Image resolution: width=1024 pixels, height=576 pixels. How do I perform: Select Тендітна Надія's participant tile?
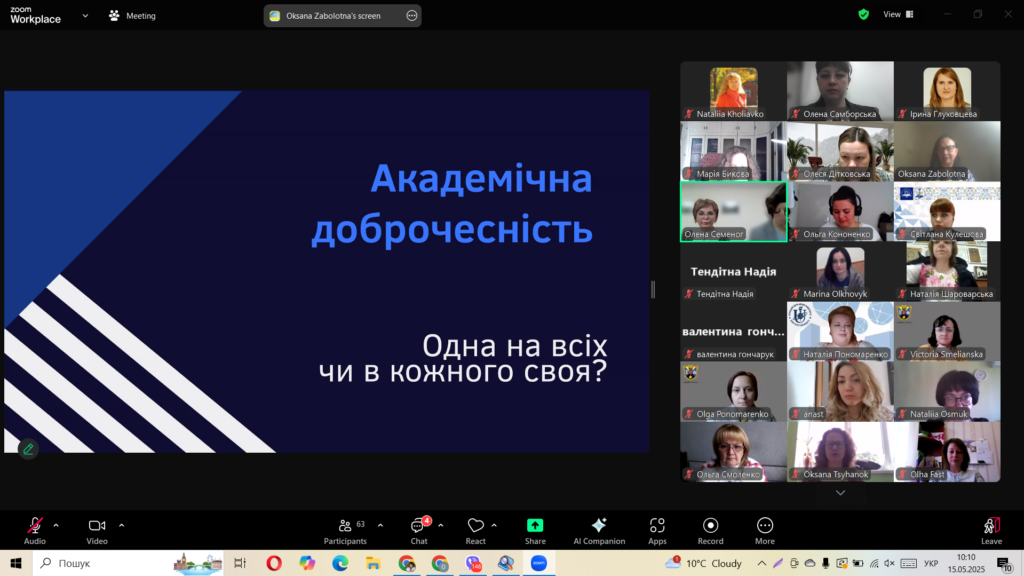pyautogui.click(x=733, y=272)
